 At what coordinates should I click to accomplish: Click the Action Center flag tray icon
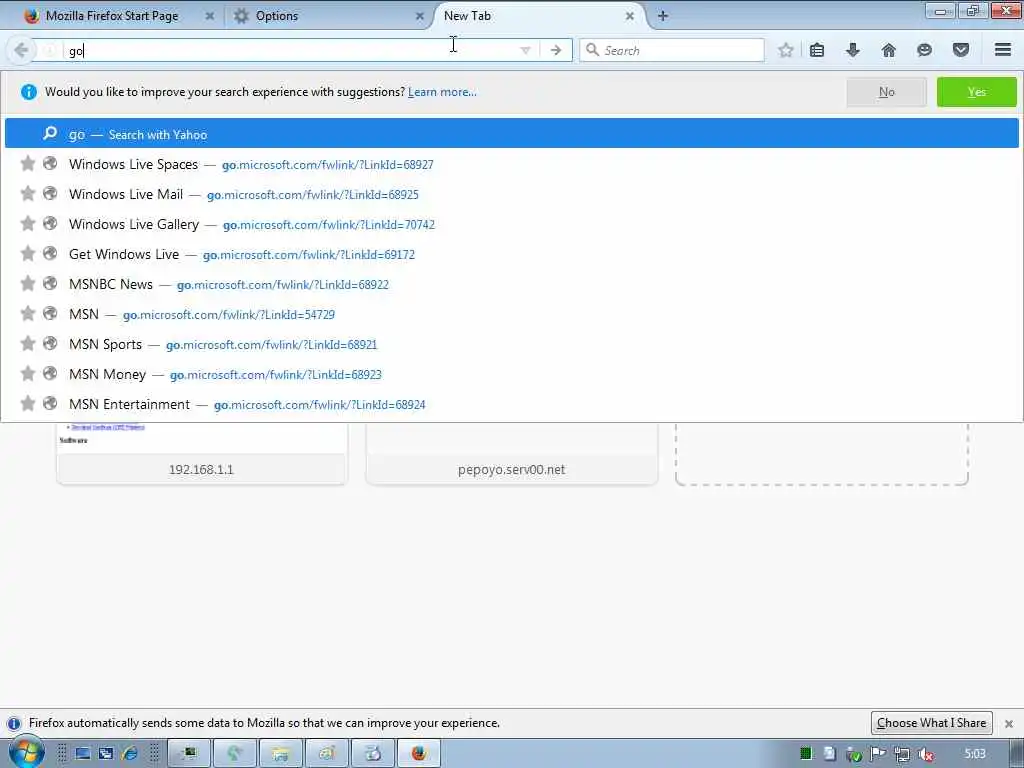[878, 754]
